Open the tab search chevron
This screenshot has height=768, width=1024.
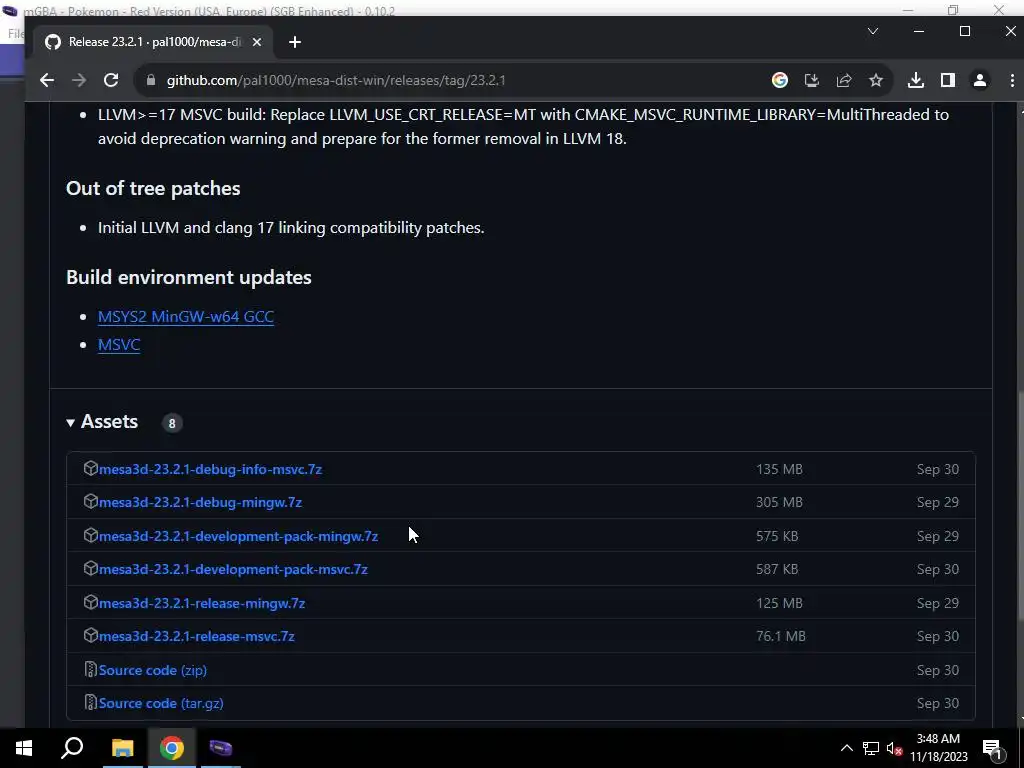pyautogui.click(x=872, y=31)
